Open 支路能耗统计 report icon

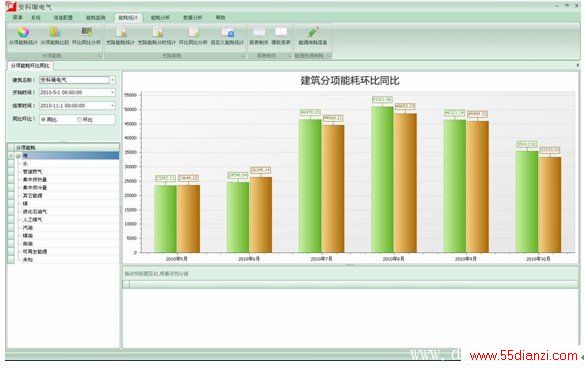[x=120, y=32]
